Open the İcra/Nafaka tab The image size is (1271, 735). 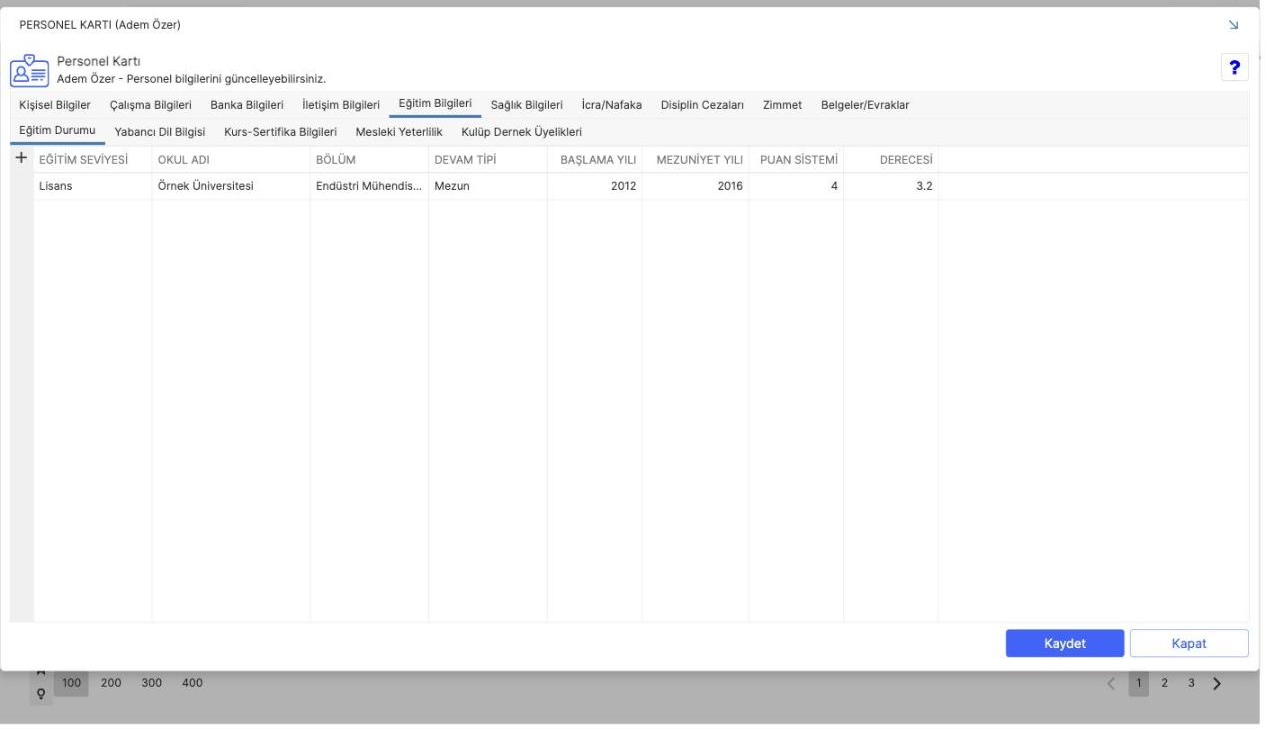tap(611, 105)
